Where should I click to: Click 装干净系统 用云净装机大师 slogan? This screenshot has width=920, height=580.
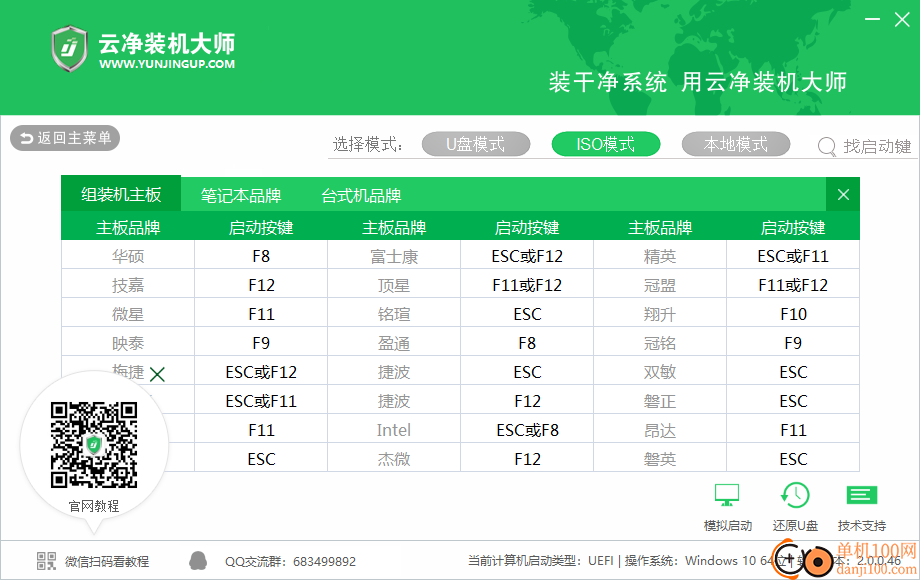pos(698,82)
